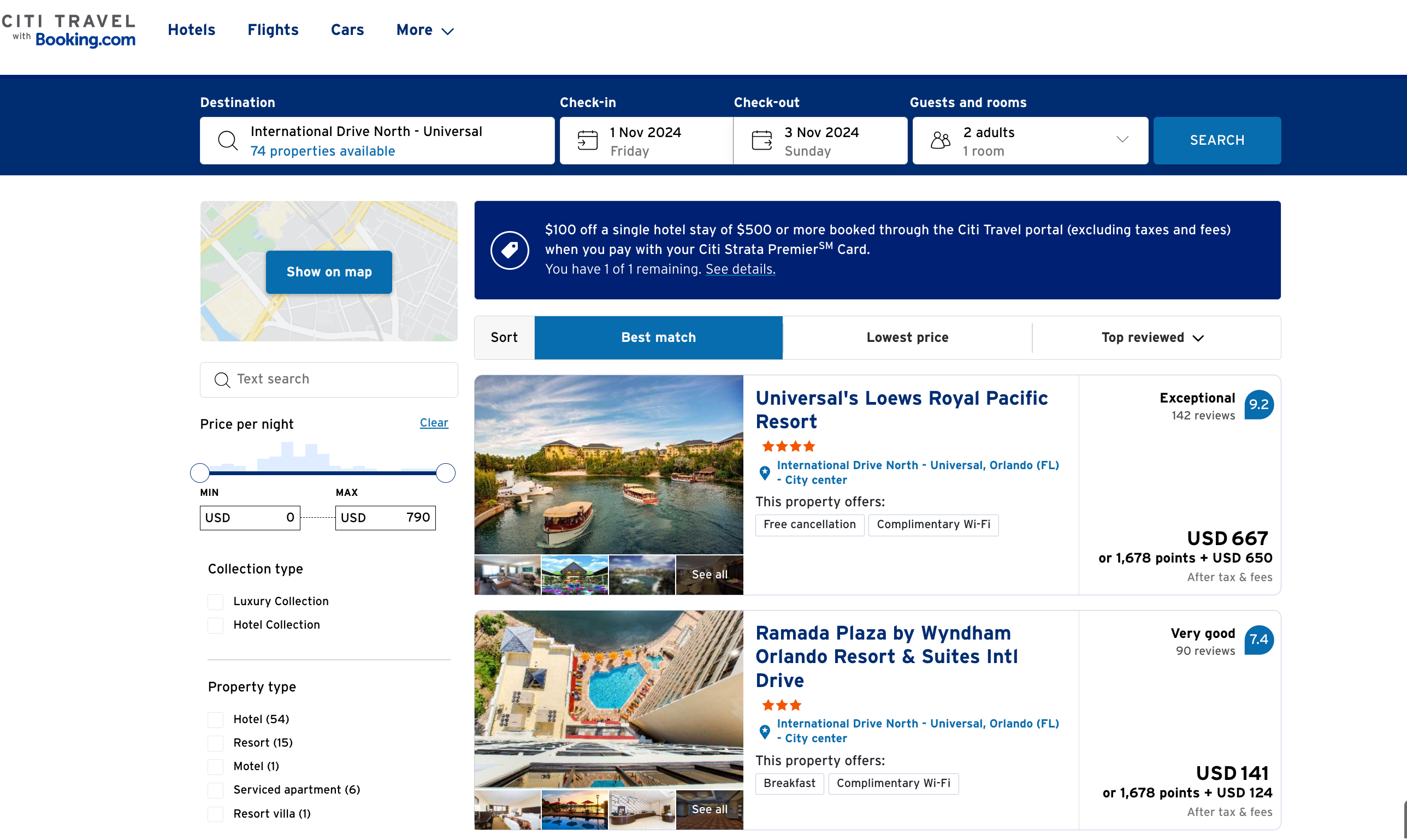1407x840 pixels.
Task: Click the guests people icon
Action: click(x=940, y=140)
